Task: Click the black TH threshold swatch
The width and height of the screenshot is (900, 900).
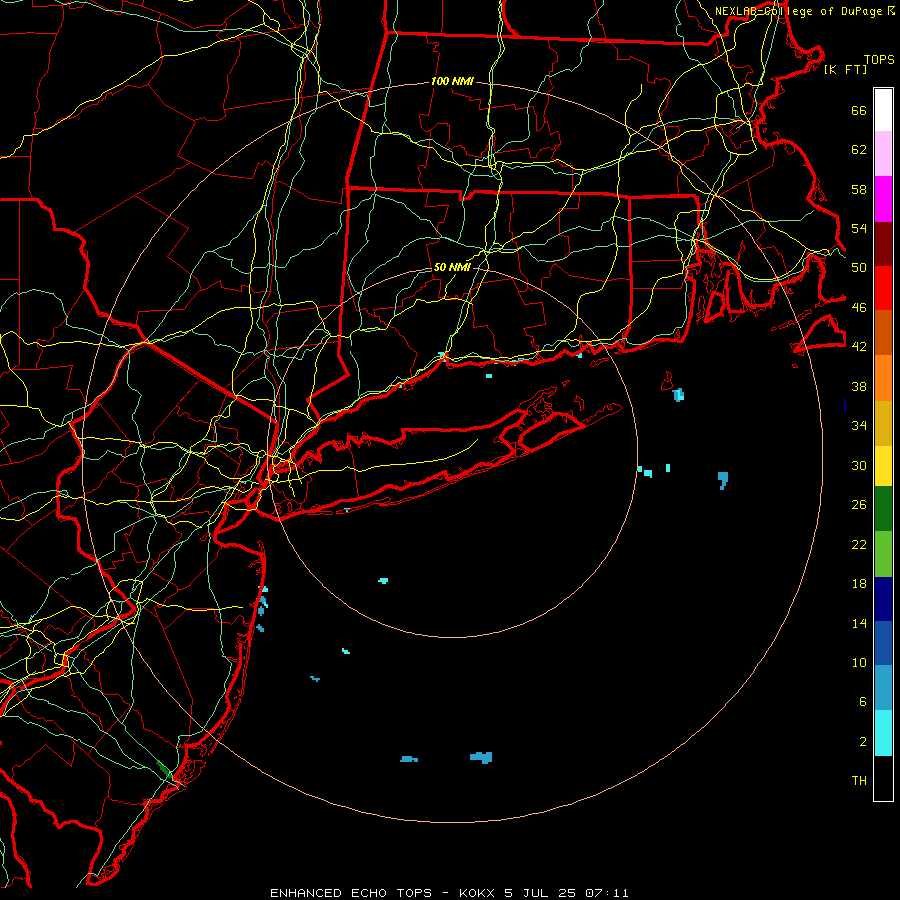Action: (x=883, y=778)
